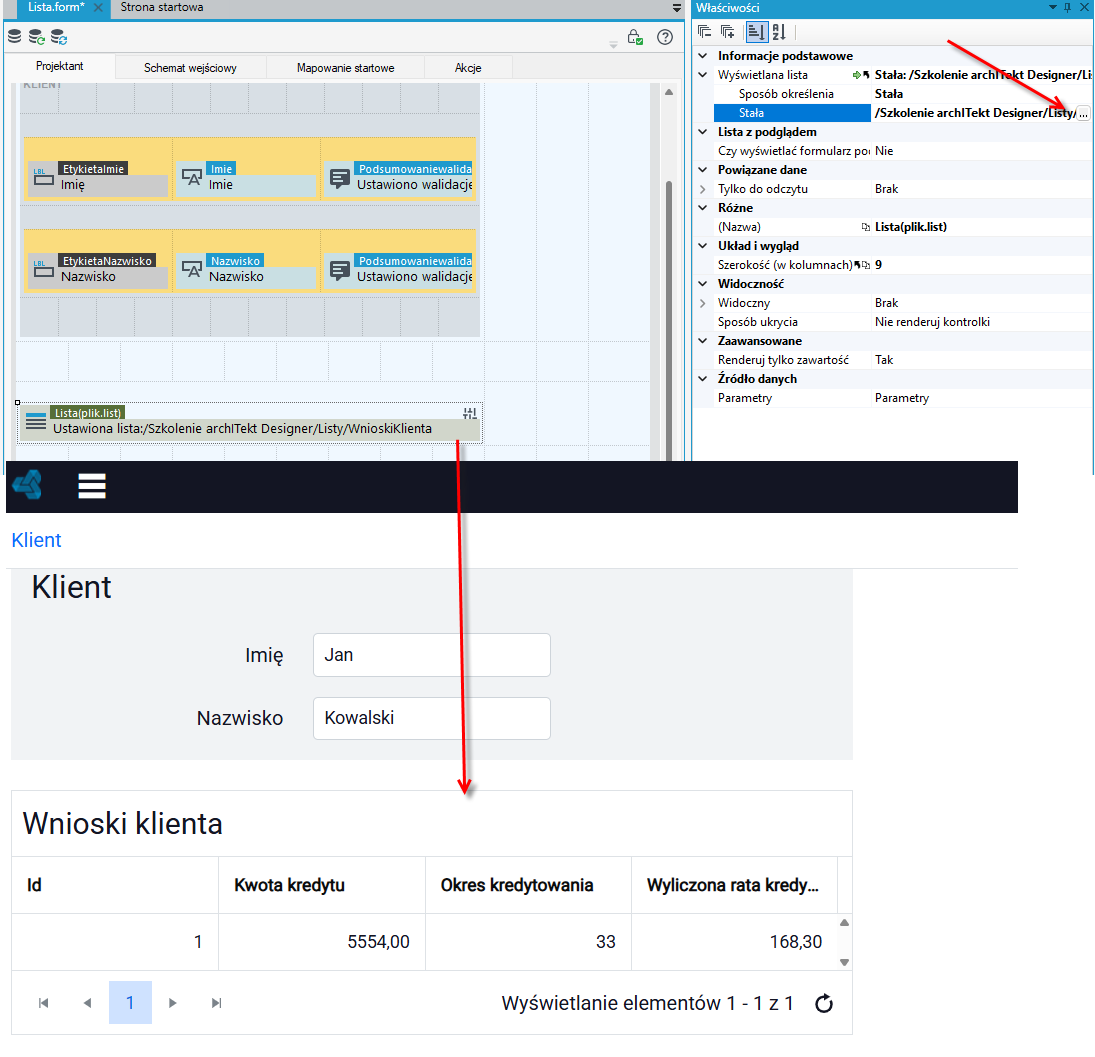Expand the Widoczny property
The image size is (1095, 1057).
(703, 303)
